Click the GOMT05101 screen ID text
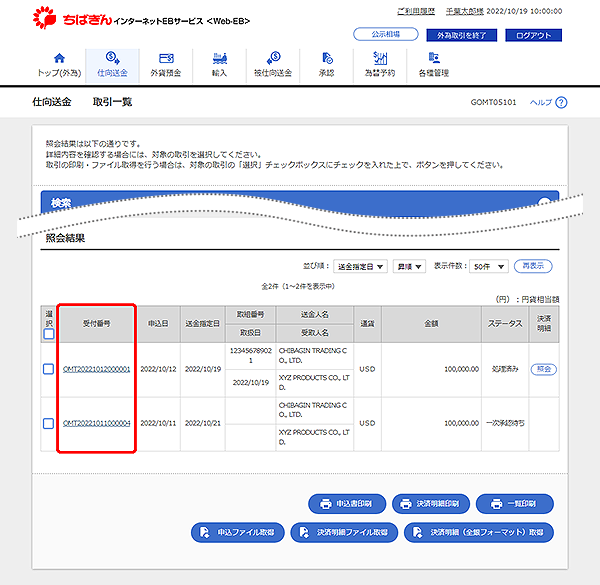This screenshot has width=600, height=585. (493, 103)
